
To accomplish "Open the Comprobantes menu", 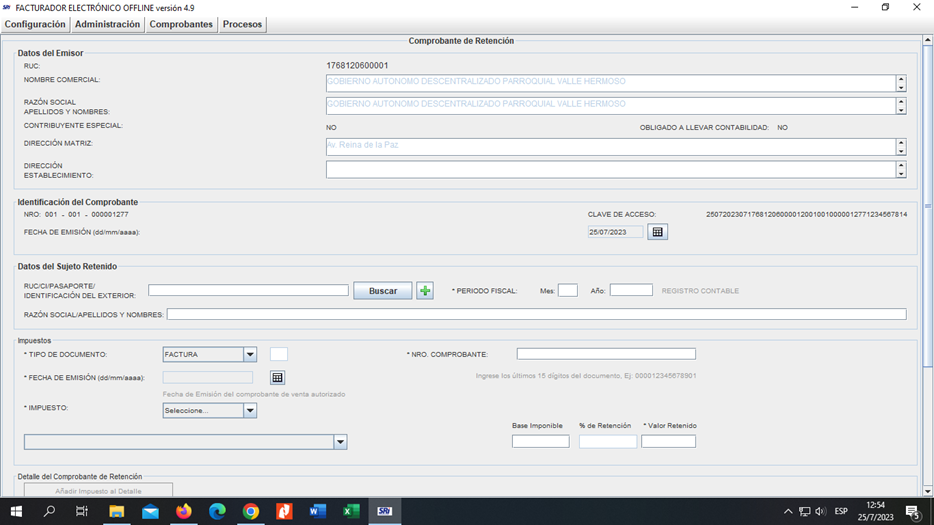I will tap(181, 24).
